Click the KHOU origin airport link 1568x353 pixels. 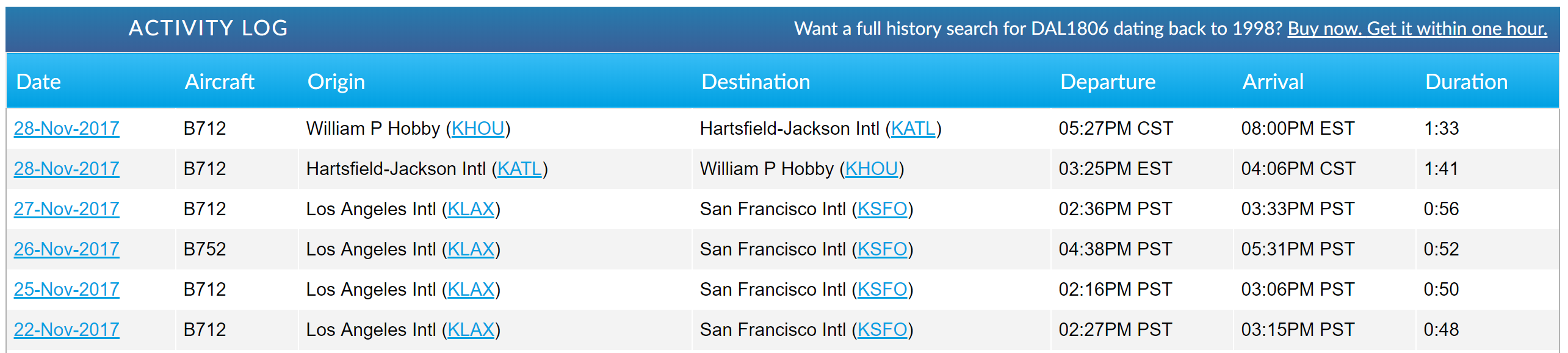click(x=478, y=129)
